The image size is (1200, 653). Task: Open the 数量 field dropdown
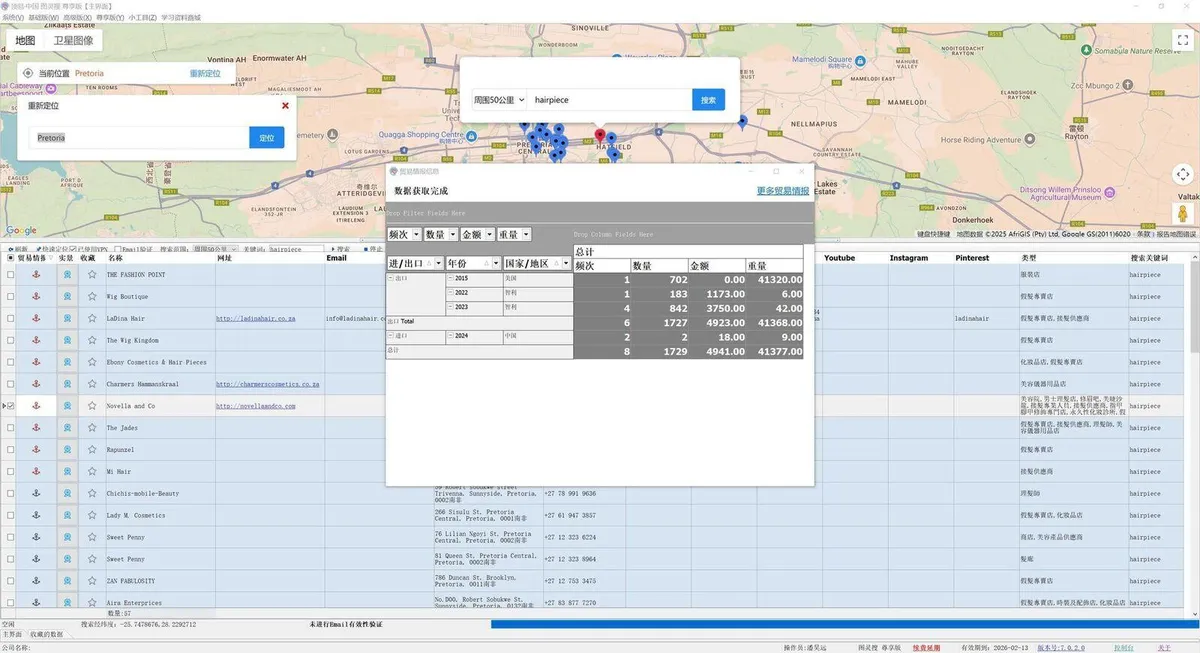click(x=453, y=234)
